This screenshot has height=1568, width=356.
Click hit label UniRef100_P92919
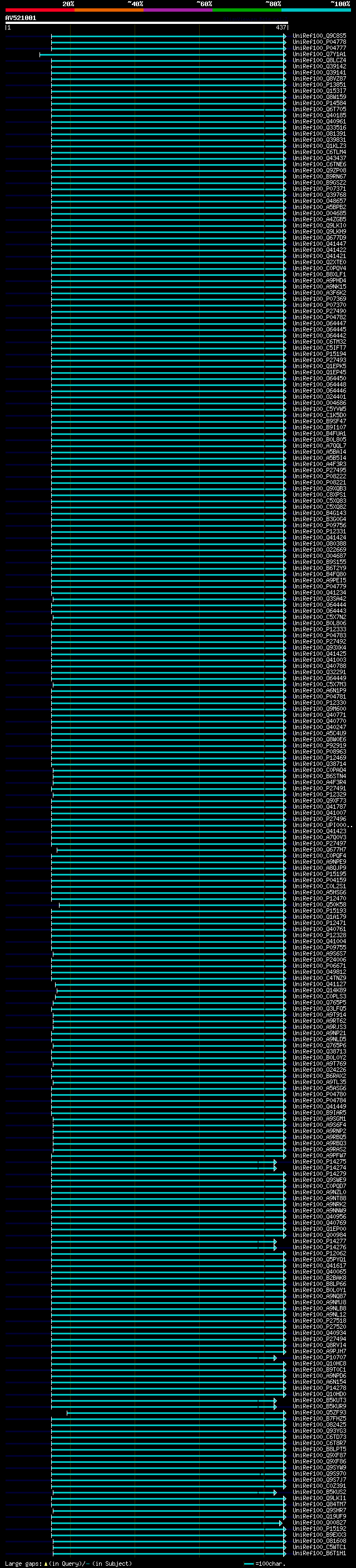(319, 745)
